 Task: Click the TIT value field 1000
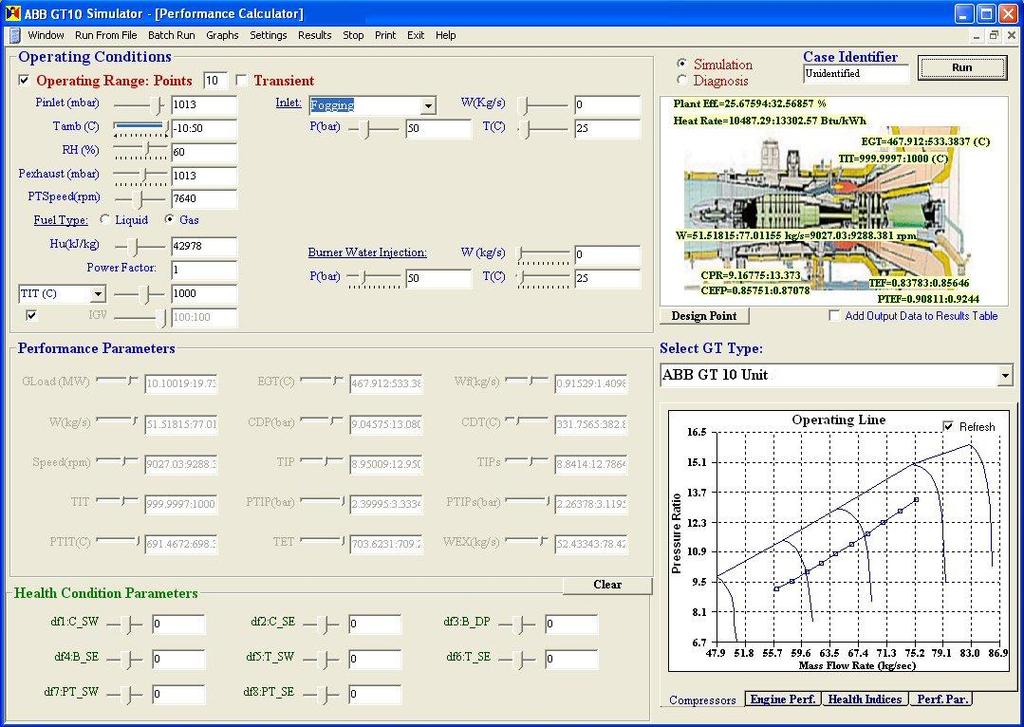(x=204, y=294)
